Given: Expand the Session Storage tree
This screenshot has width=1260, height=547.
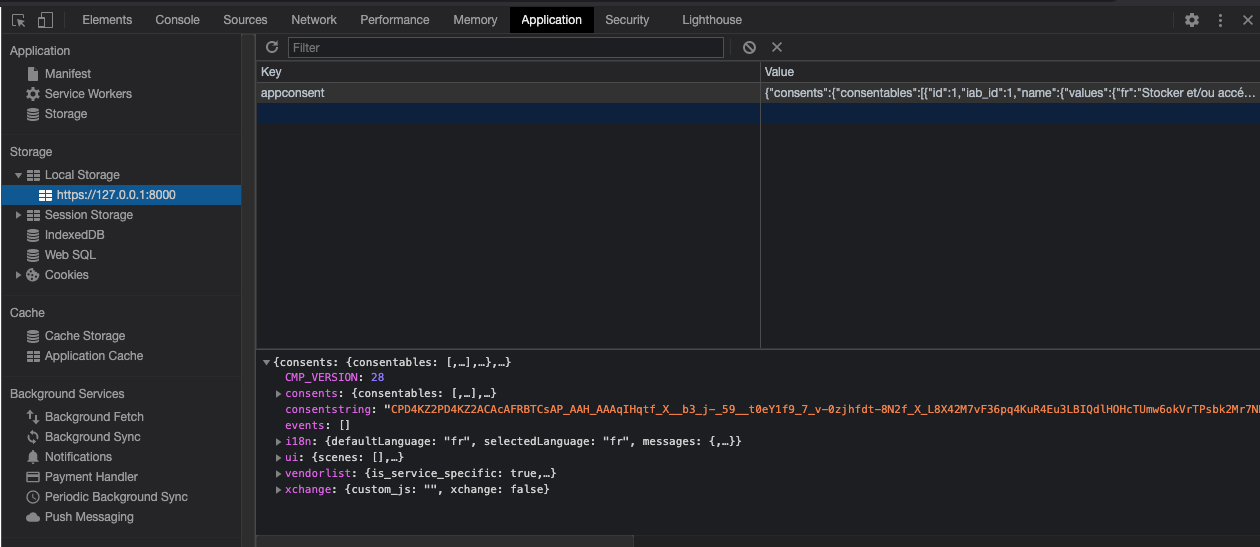Looking at the screenshot, I should (18, 215).
